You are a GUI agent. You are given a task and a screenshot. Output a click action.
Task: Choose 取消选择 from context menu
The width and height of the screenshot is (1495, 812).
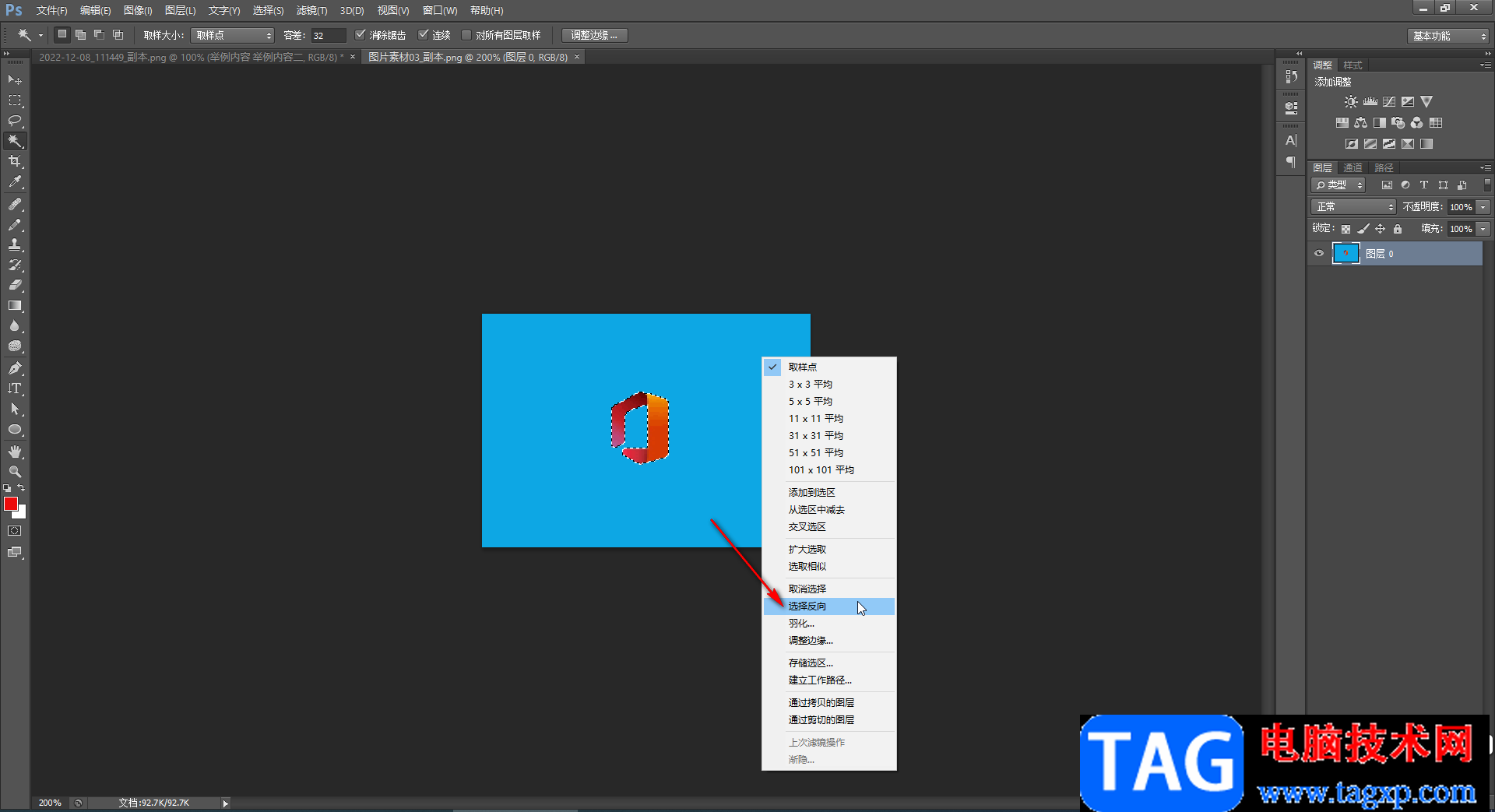829,589
